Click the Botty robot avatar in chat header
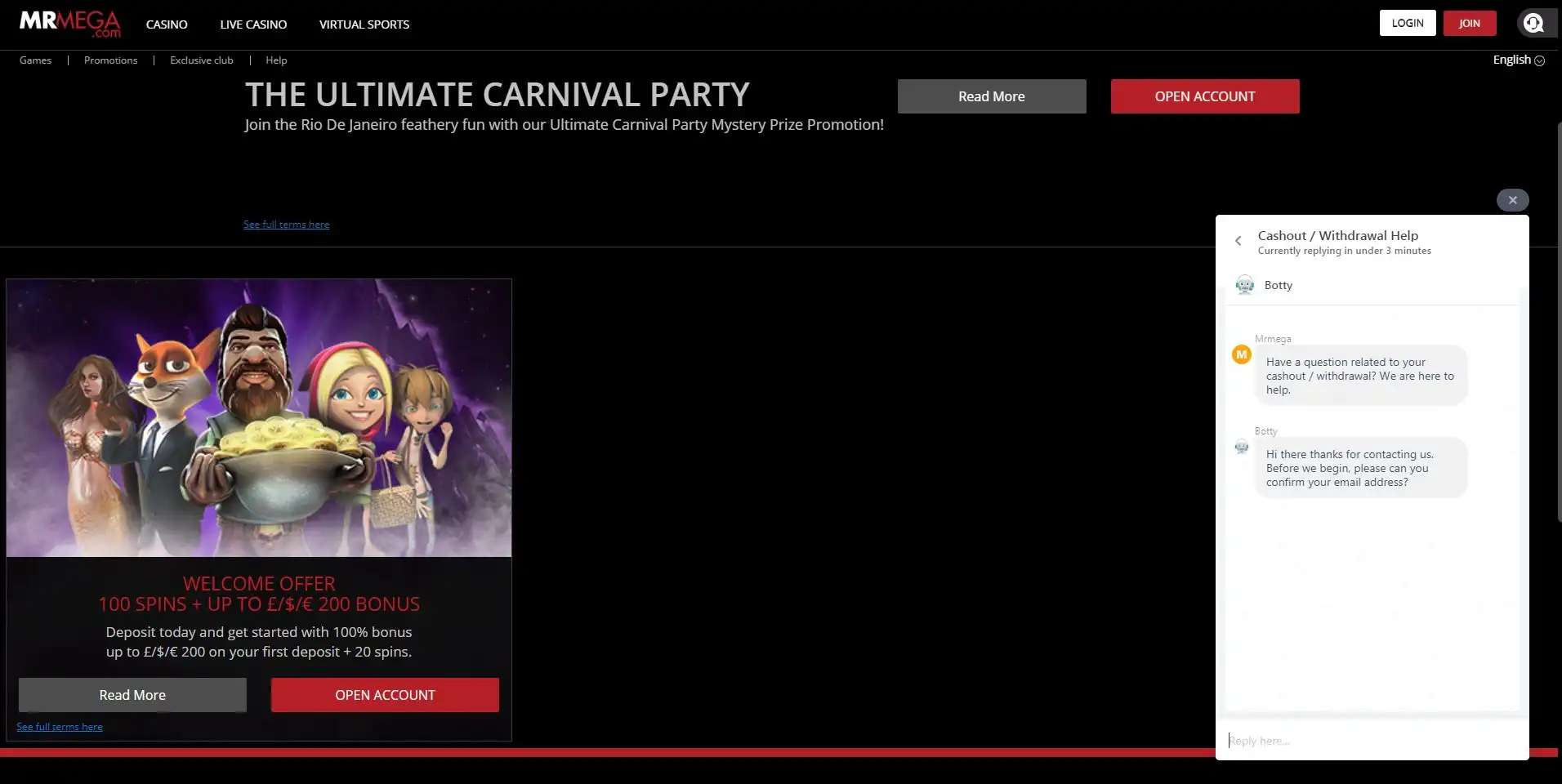The height and width of the screenshot is (784, 1562). pyautogui.click(x=1245, y=285)
